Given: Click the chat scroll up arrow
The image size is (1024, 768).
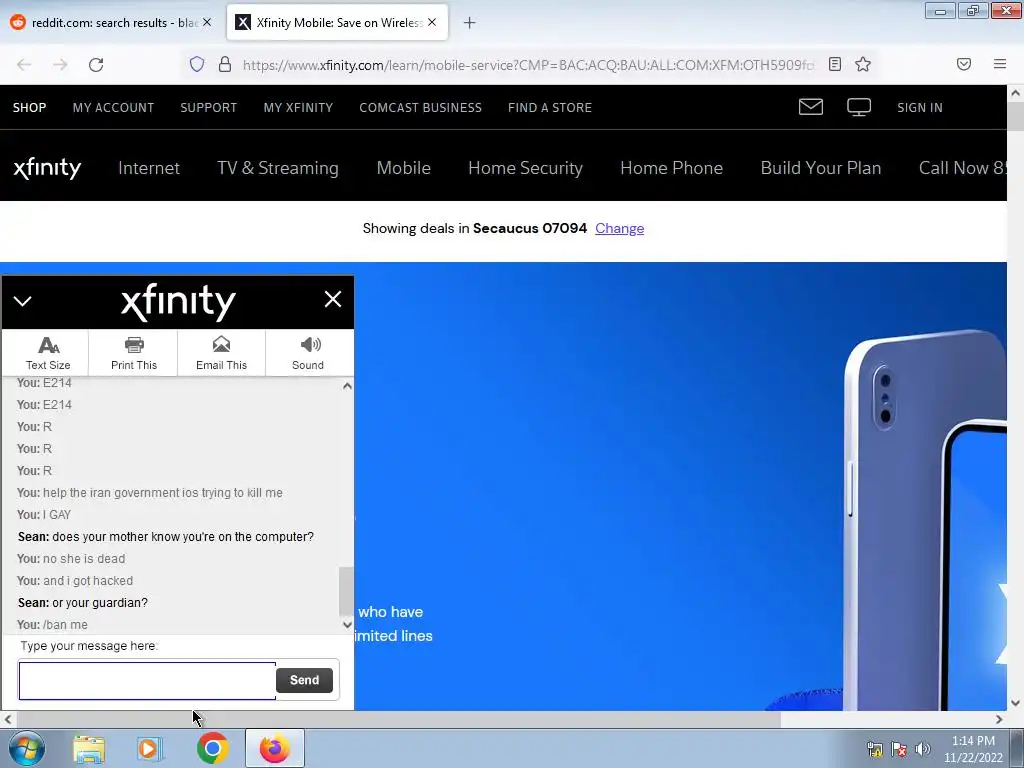Looking at the screenshot, I should click(347, 386).
